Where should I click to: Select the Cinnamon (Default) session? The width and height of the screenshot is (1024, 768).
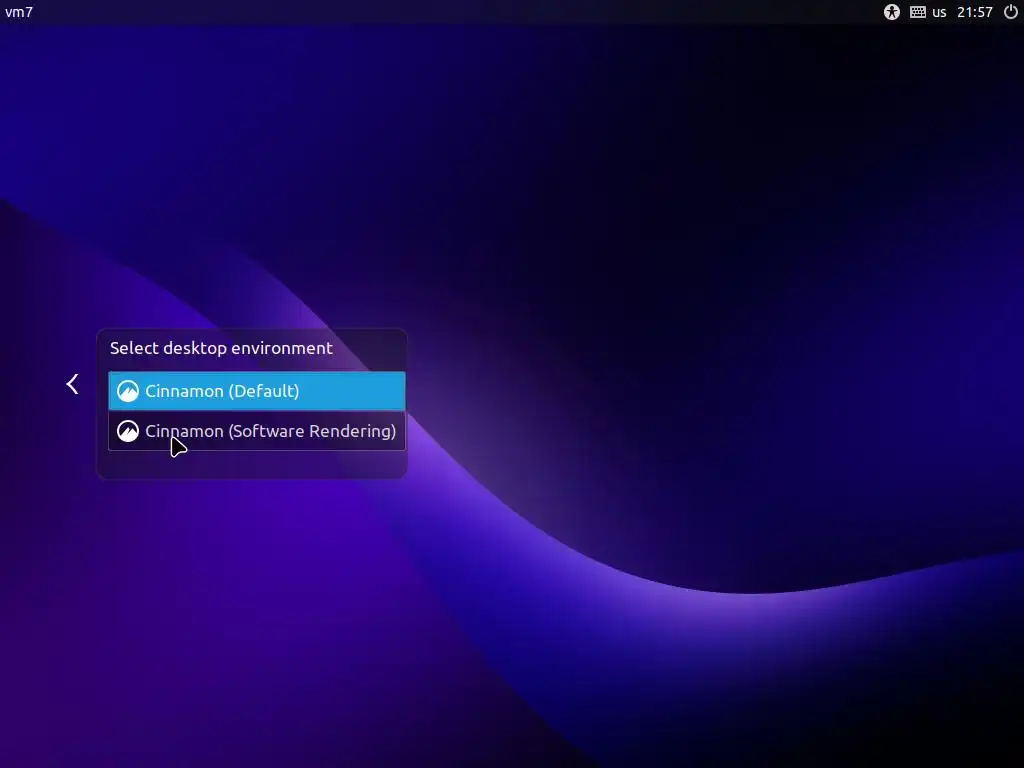257,391
